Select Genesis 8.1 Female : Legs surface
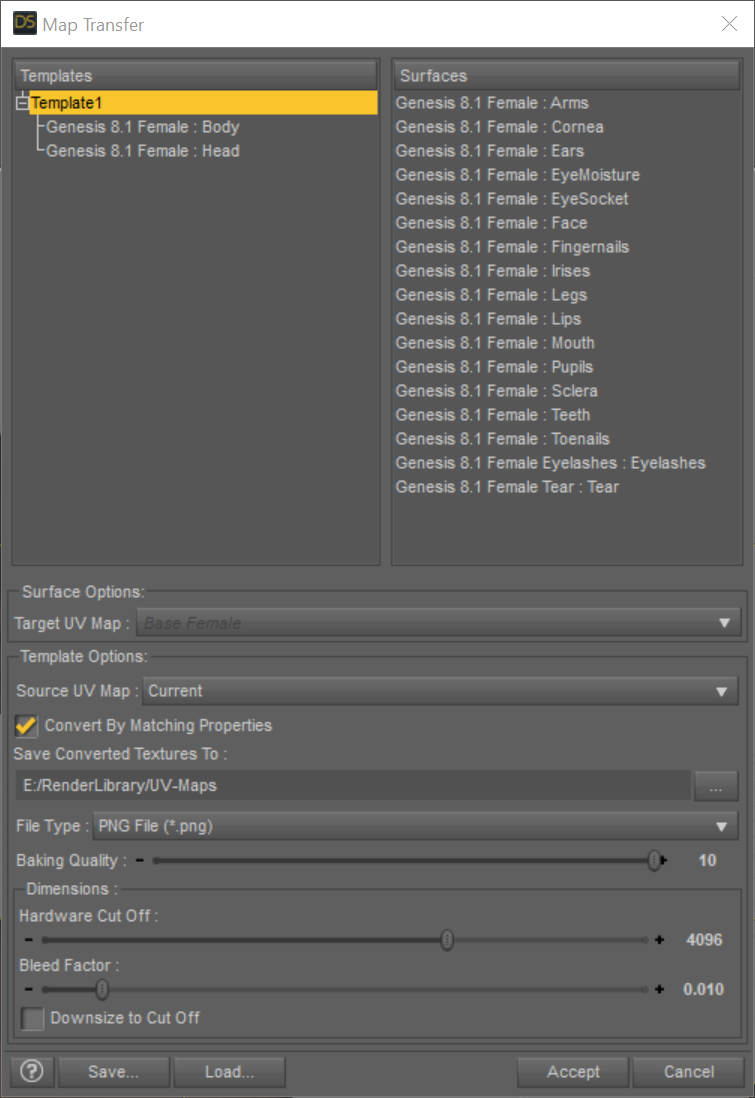The width and height of the screenshot is (755, 1098). click(x=491, y=295)
